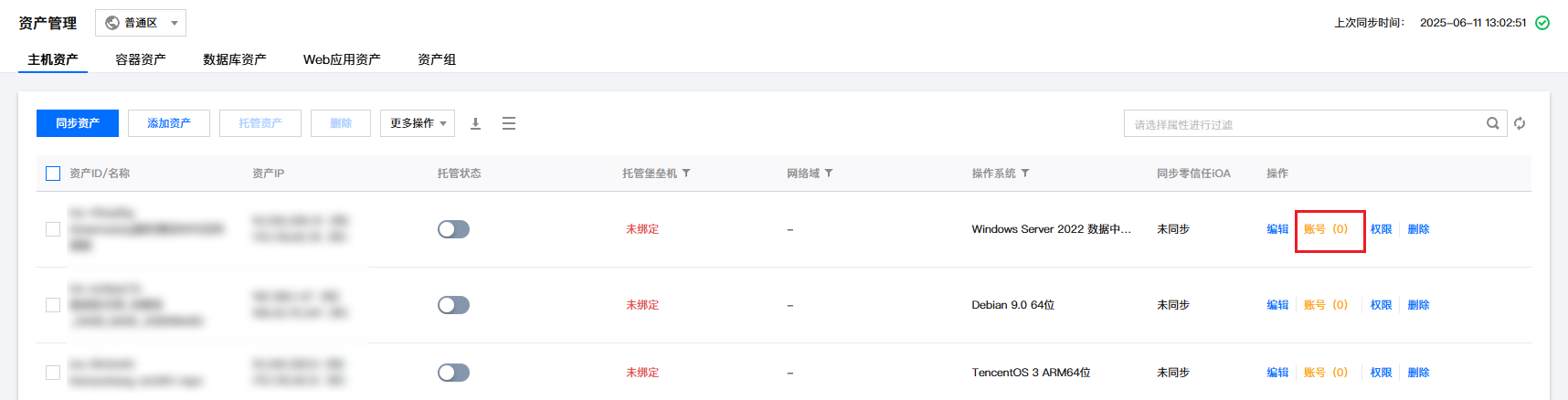Viewport: 1568px width, 400px height.
Task: Click the green sync success checkmark
Action: coord(1542,23)
